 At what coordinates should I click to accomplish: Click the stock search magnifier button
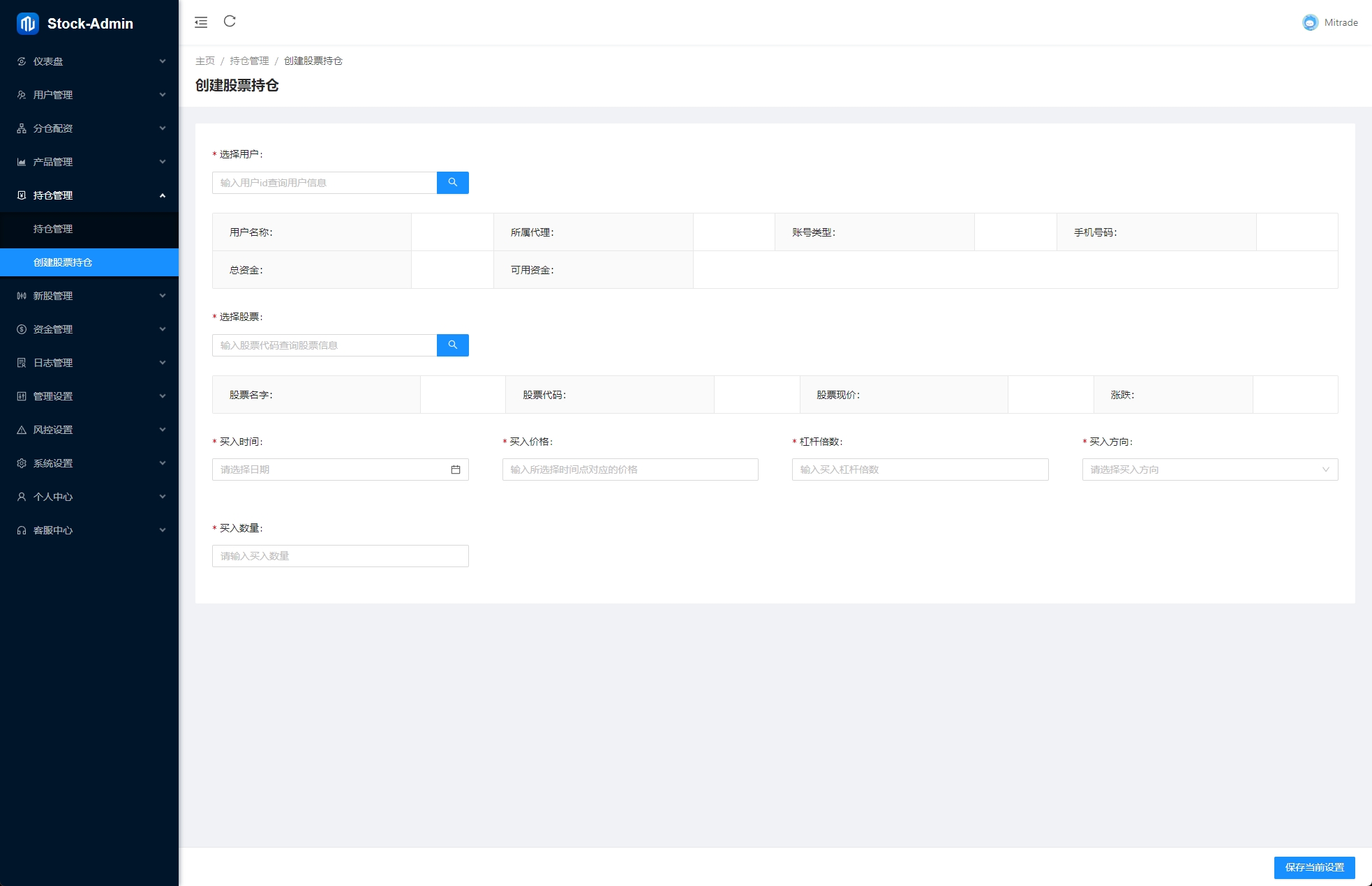click(452, 345)
